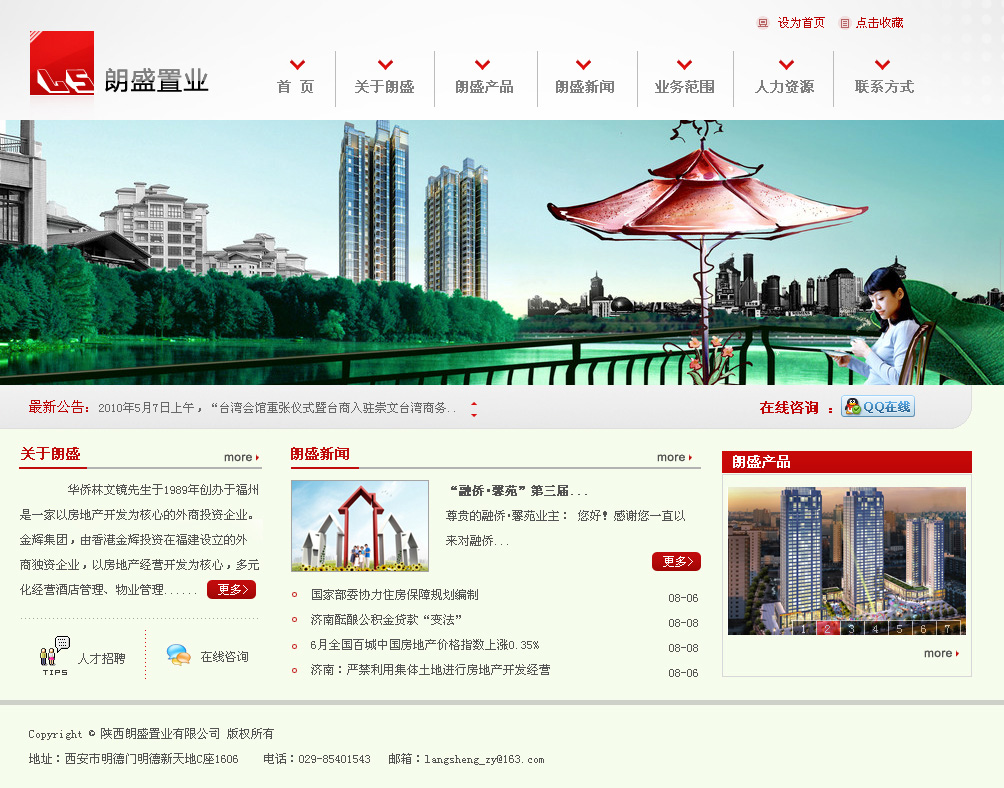Screen dimensions: 1004x788
Task: Click the 关于朗盛 section heading
Action: (50, 454)
